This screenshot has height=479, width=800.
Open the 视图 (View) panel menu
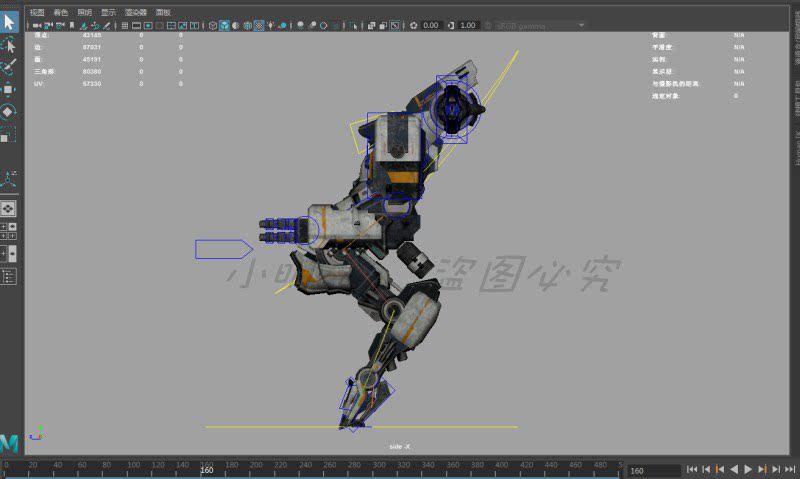point(37,12)
